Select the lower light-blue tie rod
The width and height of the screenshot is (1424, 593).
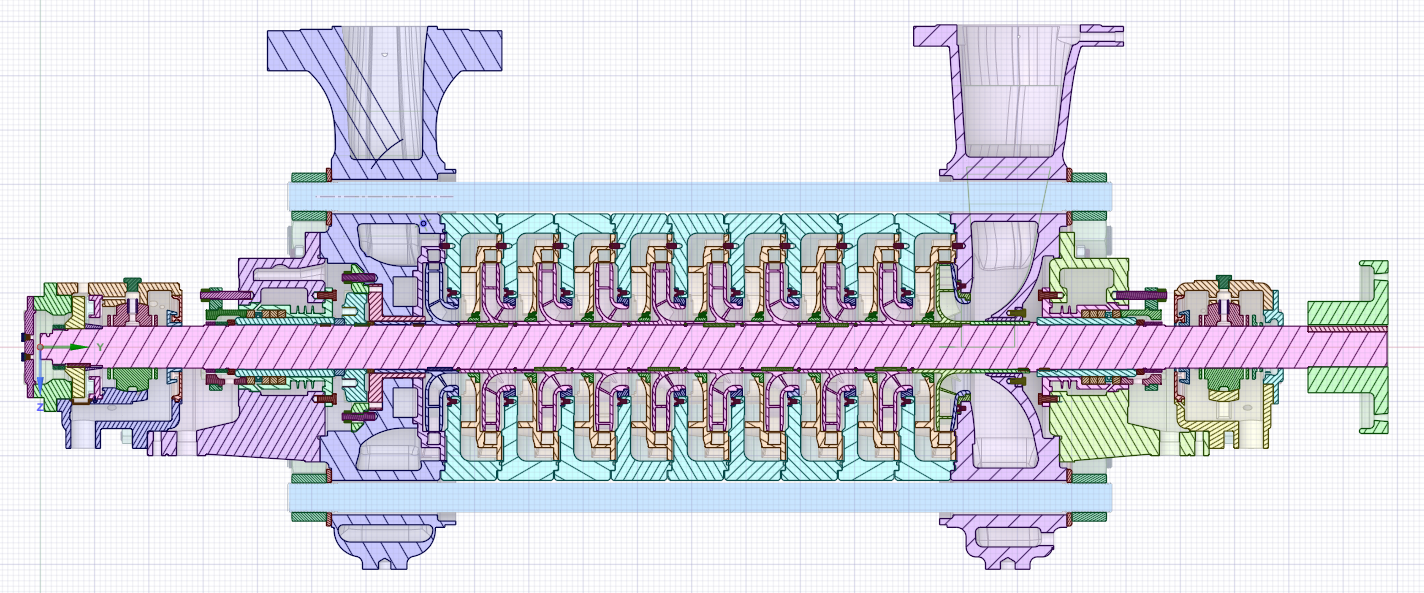700,497
